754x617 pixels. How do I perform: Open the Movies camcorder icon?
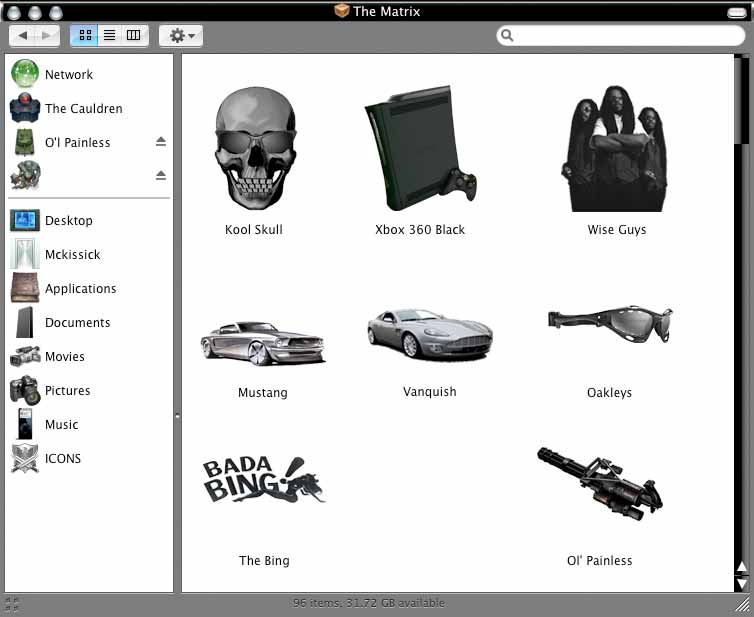[25, 356]
